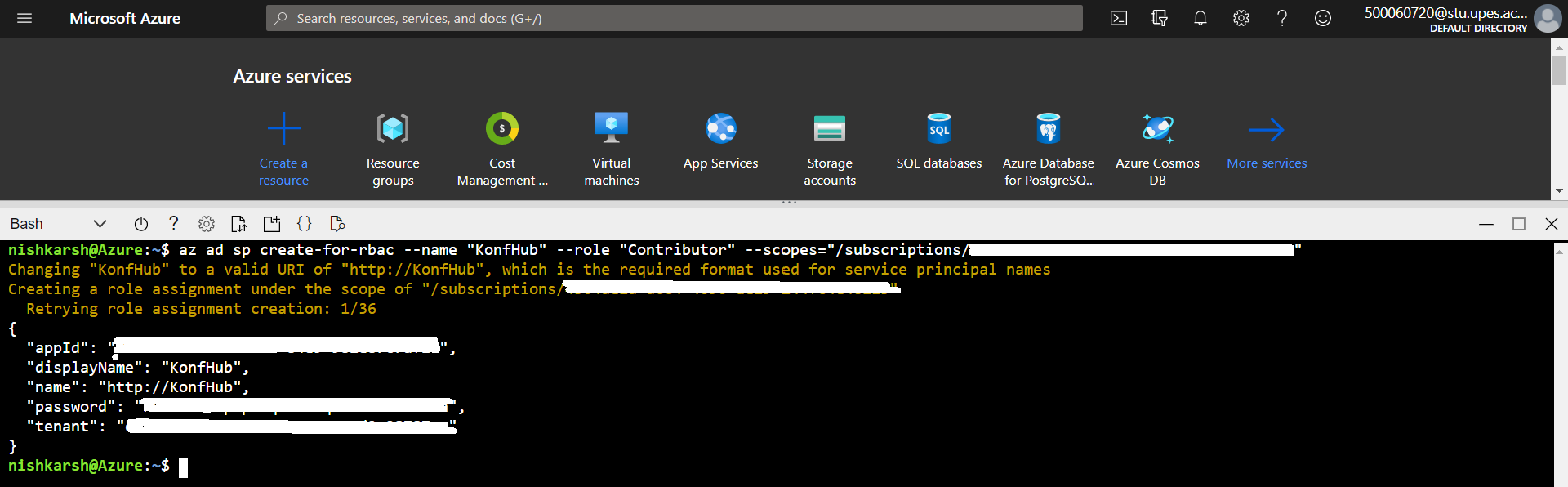Focus the Search resources, services, and docs box
Viewport: 1568px width, 487px height.
[x=675, y=18]
